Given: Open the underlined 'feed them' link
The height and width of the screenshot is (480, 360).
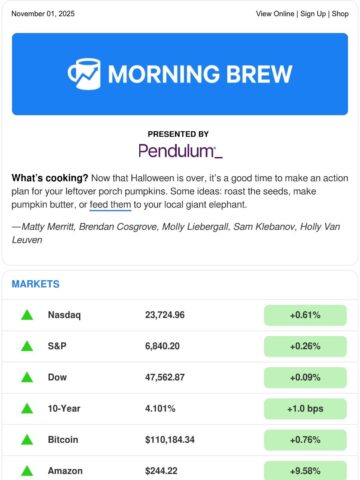Looking at the screenshot, I should pos(110,205).
